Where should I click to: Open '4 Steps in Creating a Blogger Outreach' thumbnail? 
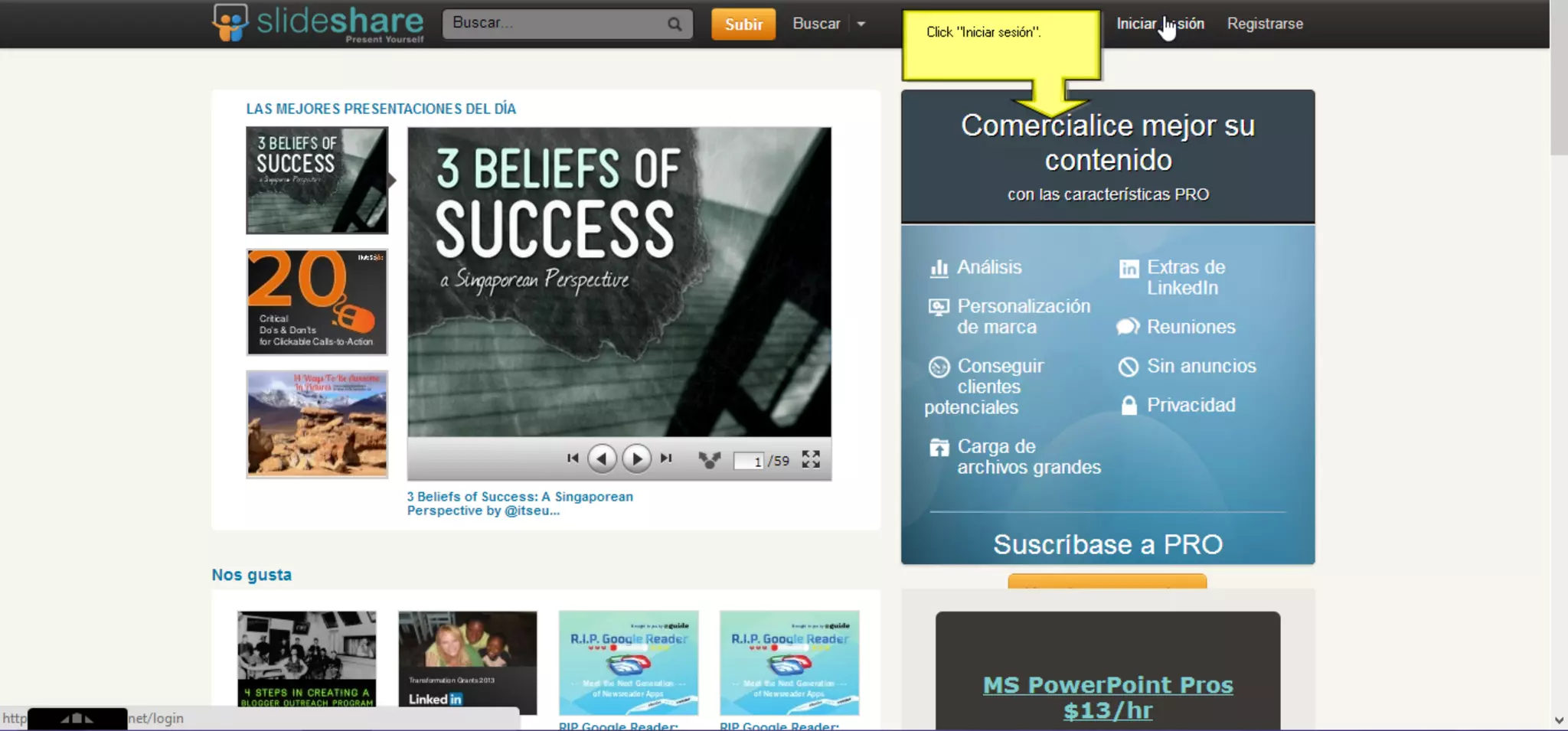point(307,659)
